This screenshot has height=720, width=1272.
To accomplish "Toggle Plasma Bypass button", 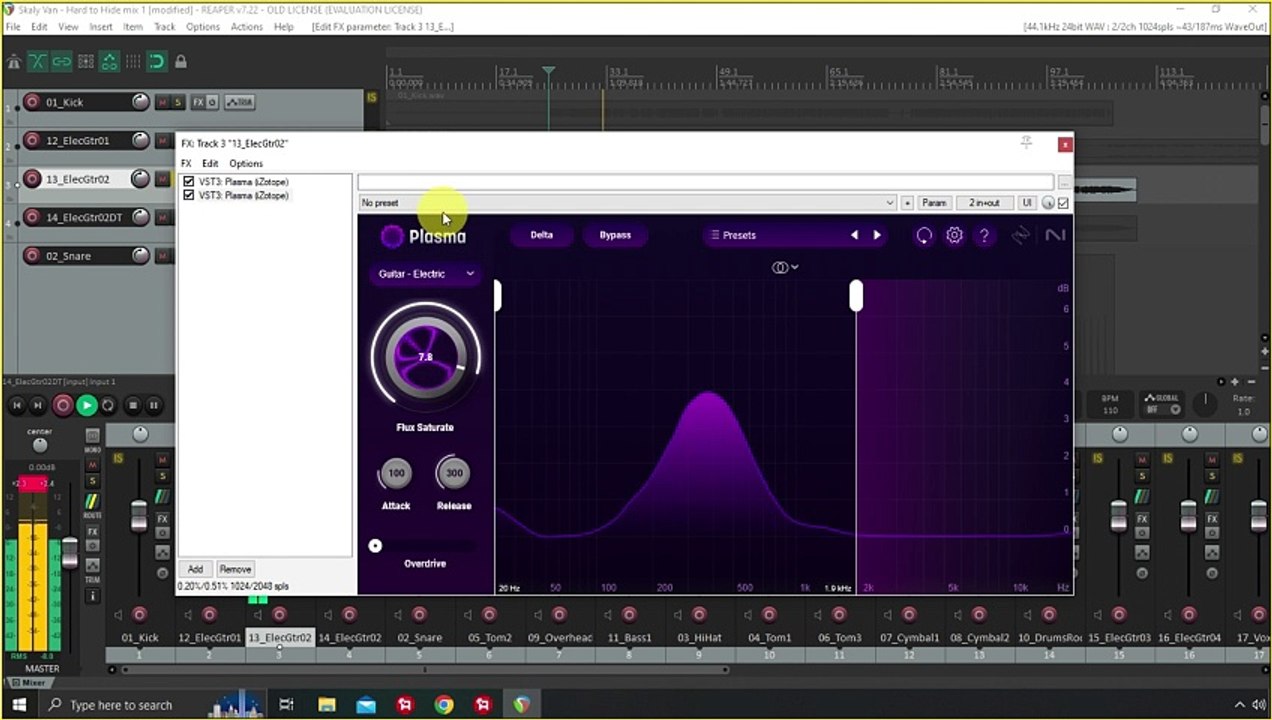I will (615, 235).
